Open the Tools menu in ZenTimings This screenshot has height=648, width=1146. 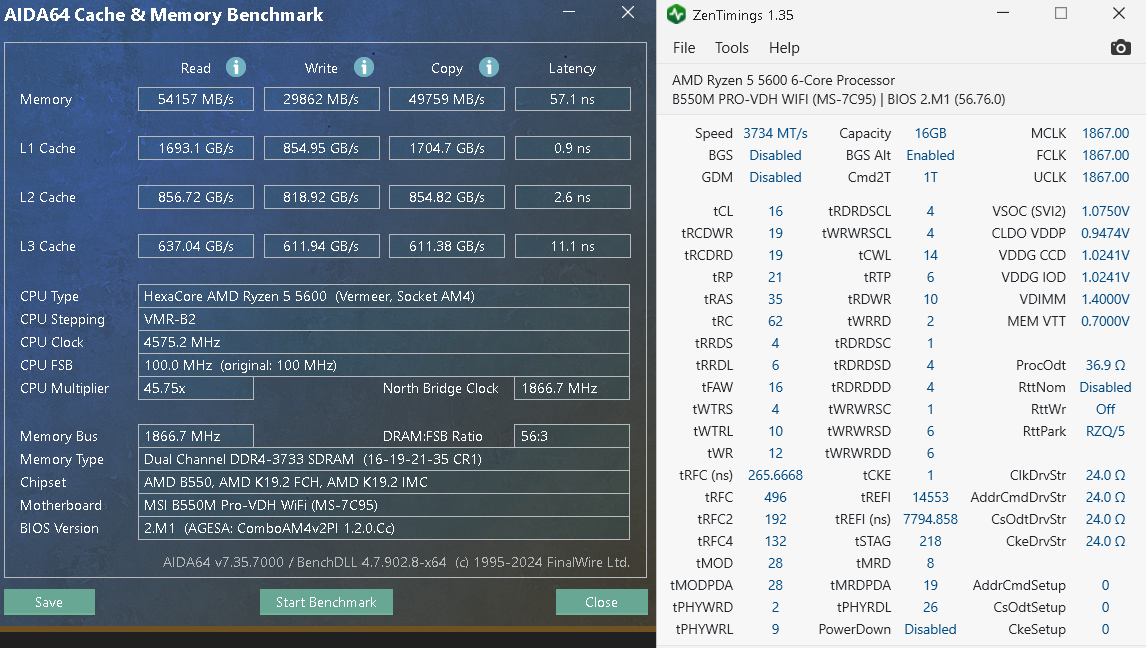pyautogui.click(x=732, y=47)
